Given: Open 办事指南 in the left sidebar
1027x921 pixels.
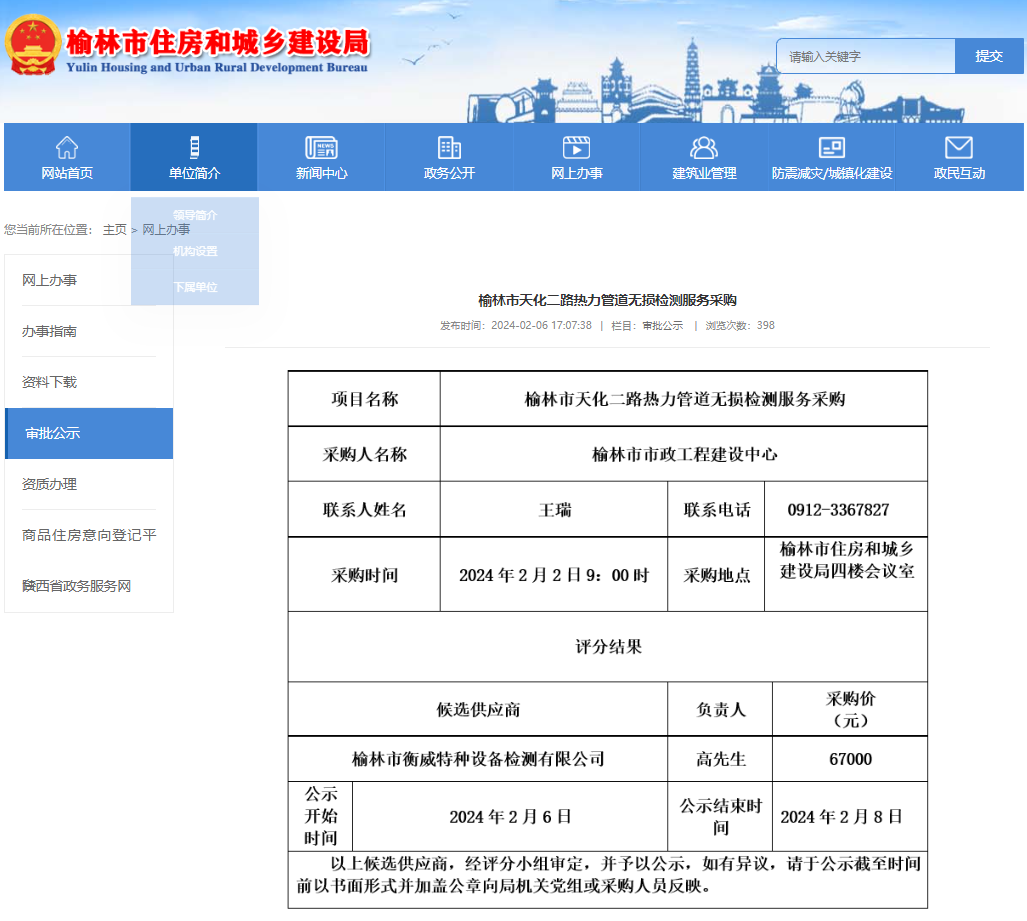Looking at the screenshot, I should (x=49, y=331).
